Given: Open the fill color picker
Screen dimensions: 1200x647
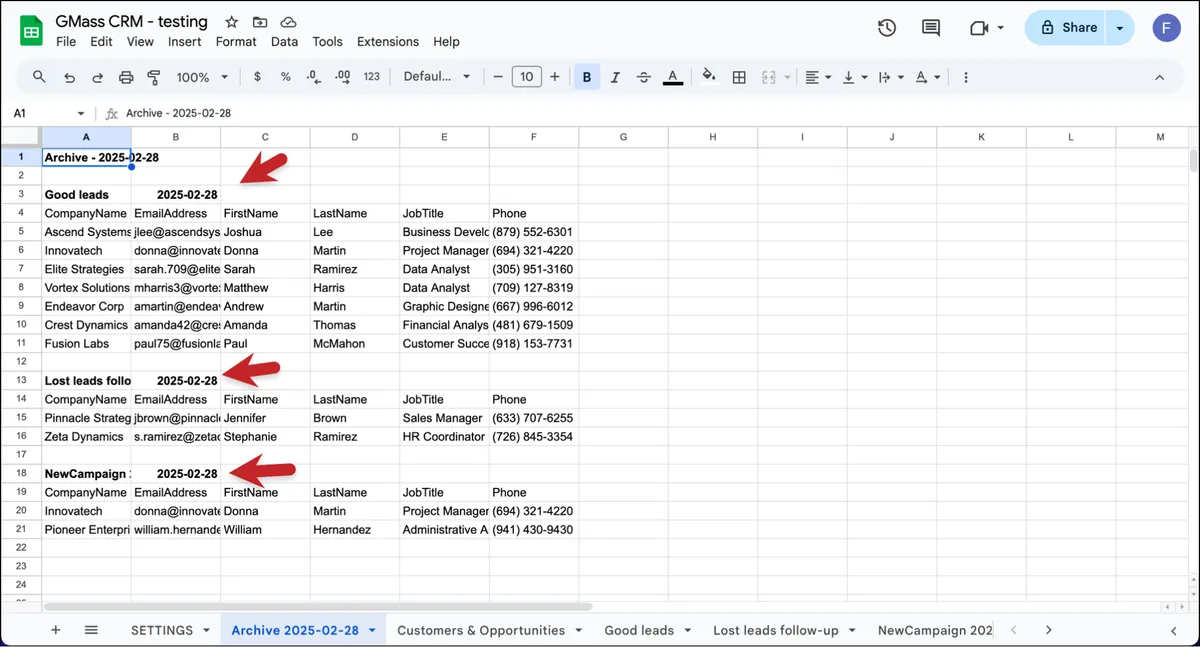Looking at the screenshot, I should pos(709,77).
